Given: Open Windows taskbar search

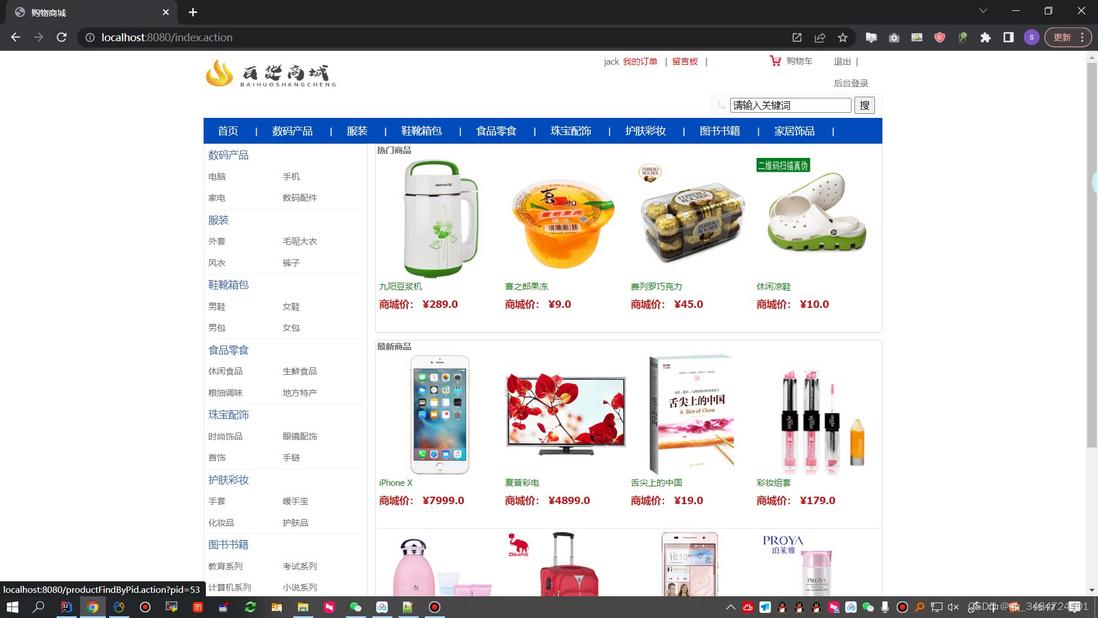Looking at the screenshot, I should (x=39, y=607).
